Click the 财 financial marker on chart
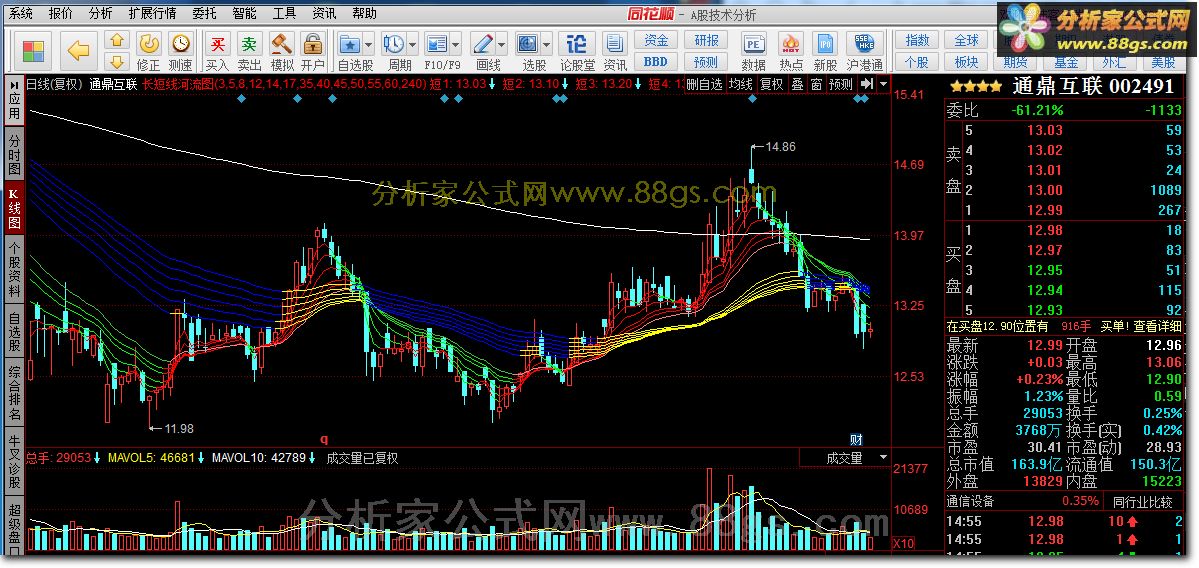 click(x=856, y=440)
